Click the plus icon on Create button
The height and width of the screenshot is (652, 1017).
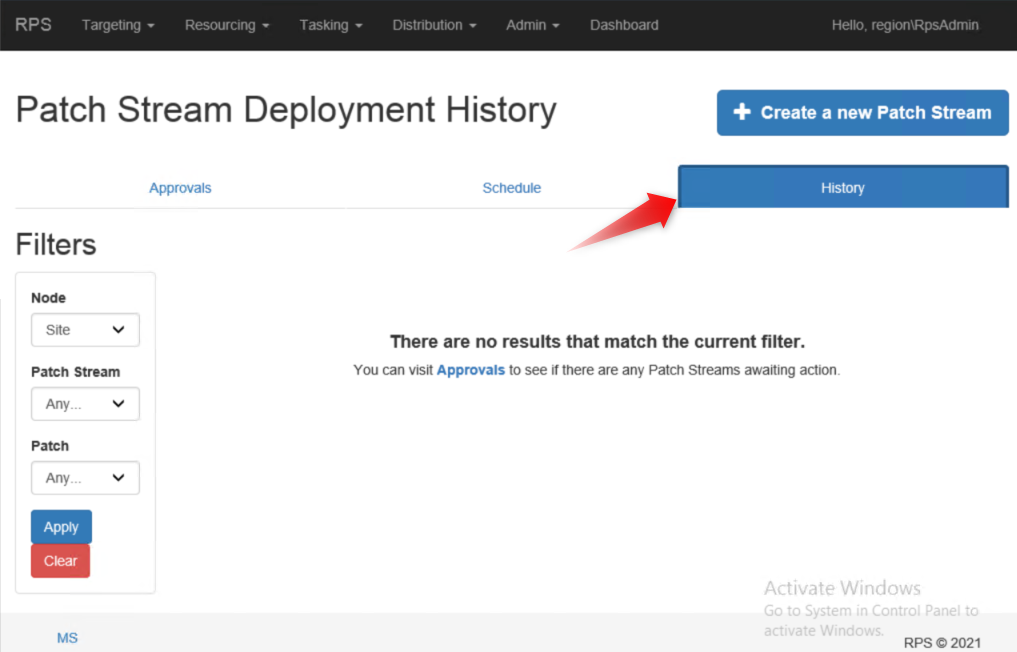point(742,113)
